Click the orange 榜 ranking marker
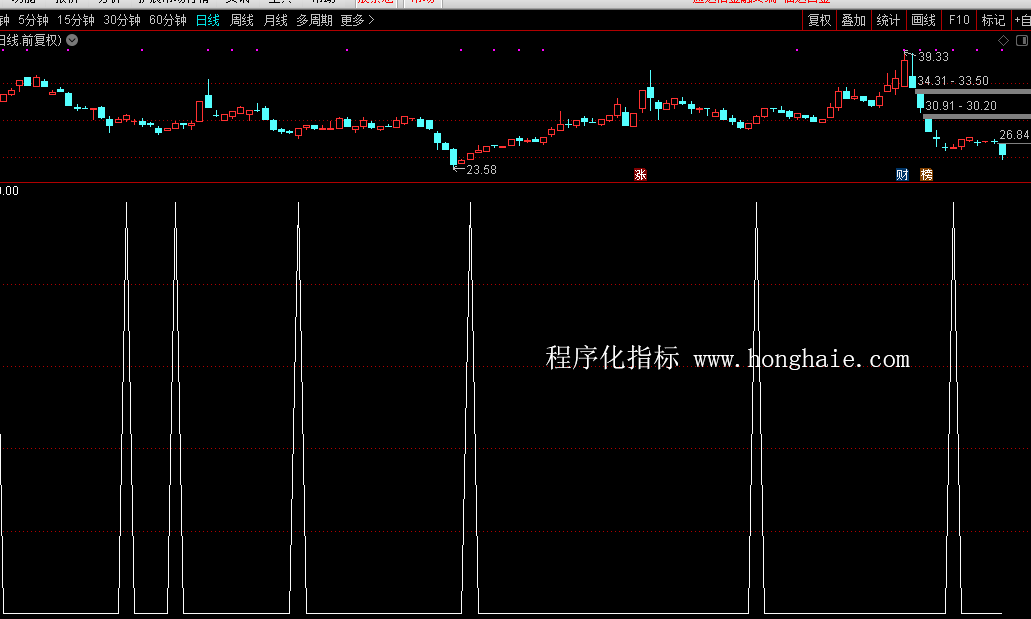Screen dimensions: 1031x619 click(926, 175)
